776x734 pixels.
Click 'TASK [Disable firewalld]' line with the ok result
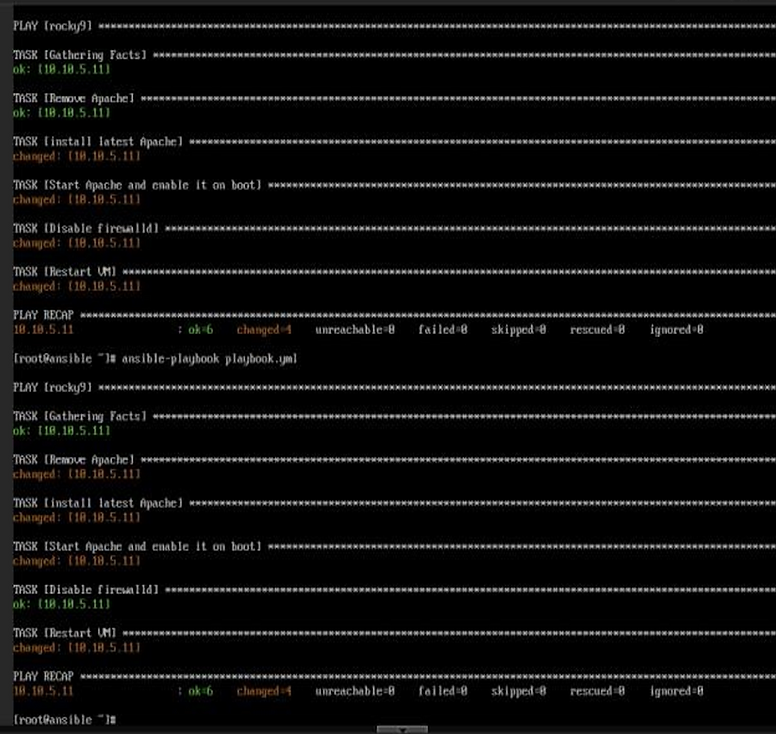click(86, 590)
